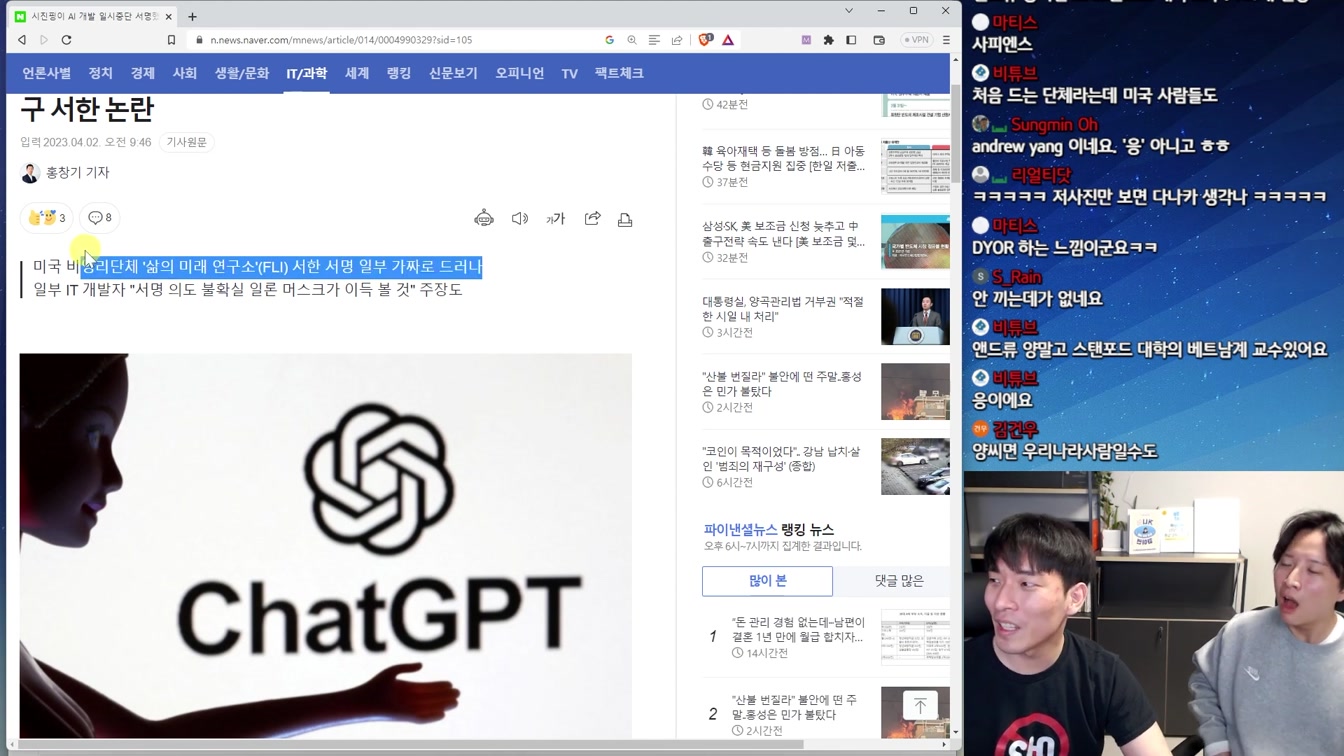
Task: Open the 삼성SK 美 보조금 article link
Action: pos(783,233)
